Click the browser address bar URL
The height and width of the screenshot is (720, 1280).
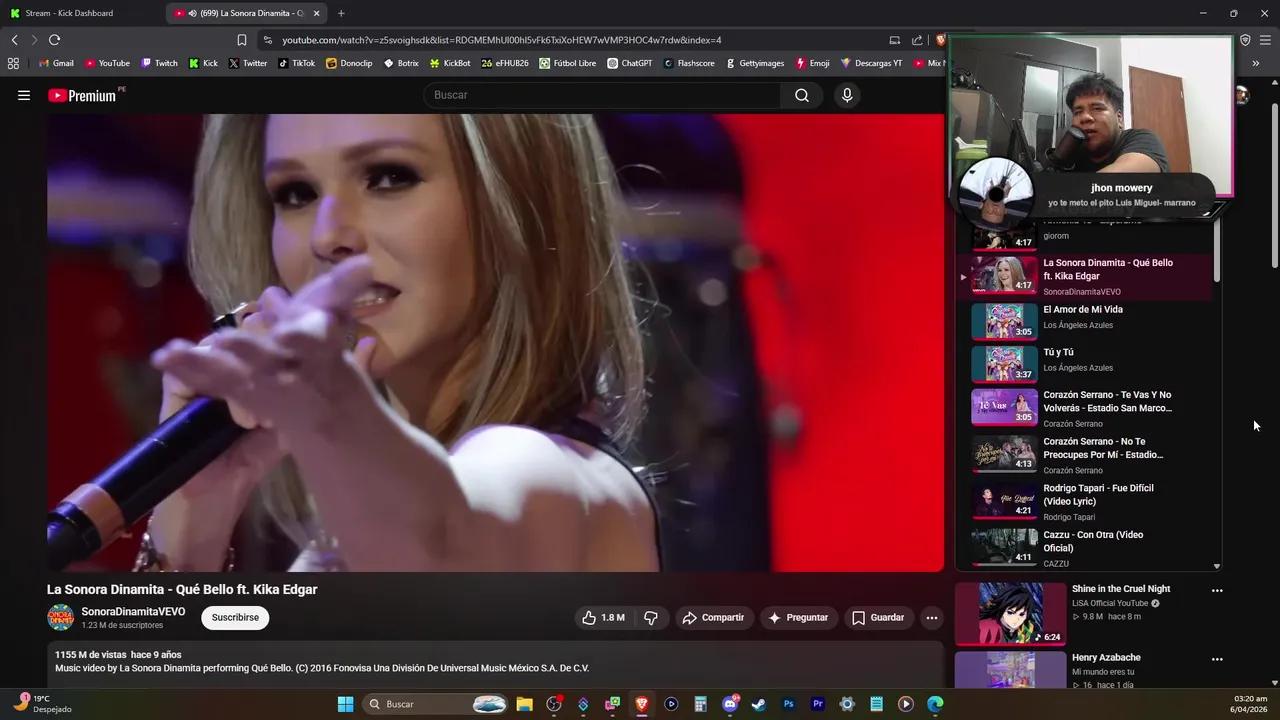pyautogui.click(x=501, y=40)
